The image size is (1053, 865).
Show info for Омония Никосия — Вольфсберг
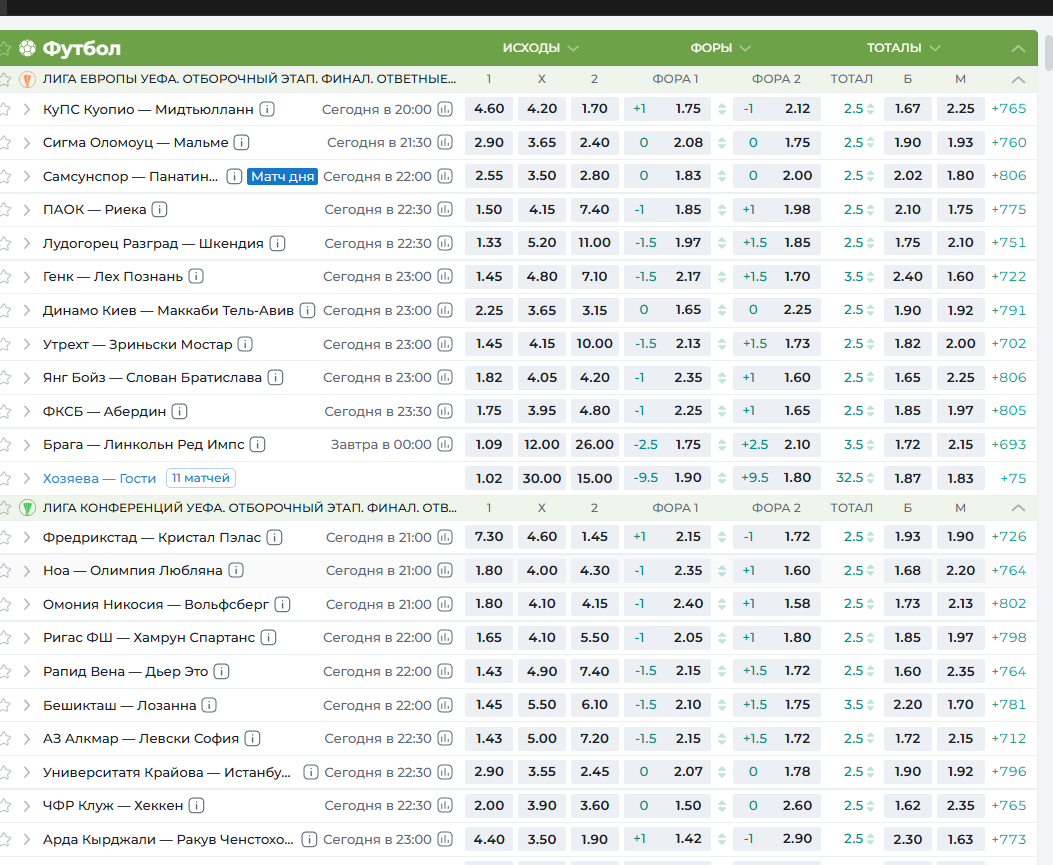(x=282, y=604)
